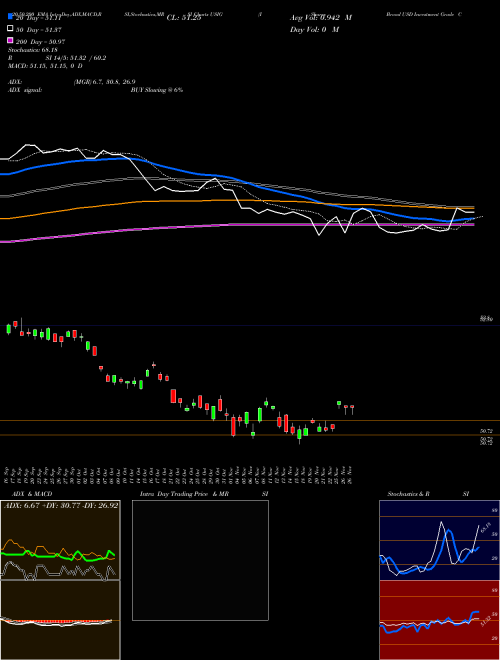Click the BUY Slowing @ 6% signal text
The height and width of the screenshot is (660, 500).
pos(157,90)
